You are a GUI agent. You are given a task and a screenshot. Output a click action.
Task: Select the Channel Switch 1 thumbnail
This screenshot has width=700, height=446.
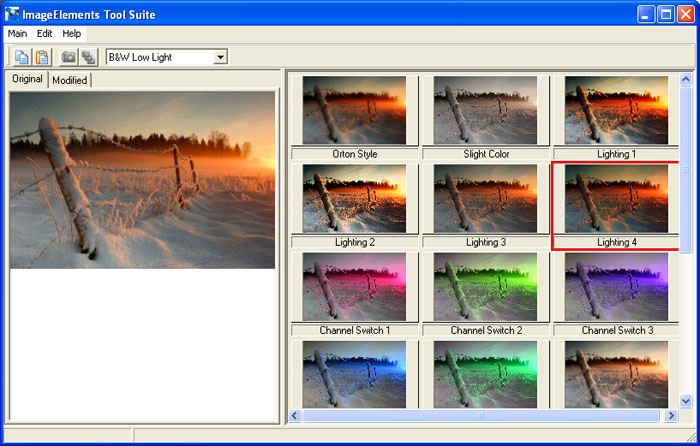[x=354, y=287]
